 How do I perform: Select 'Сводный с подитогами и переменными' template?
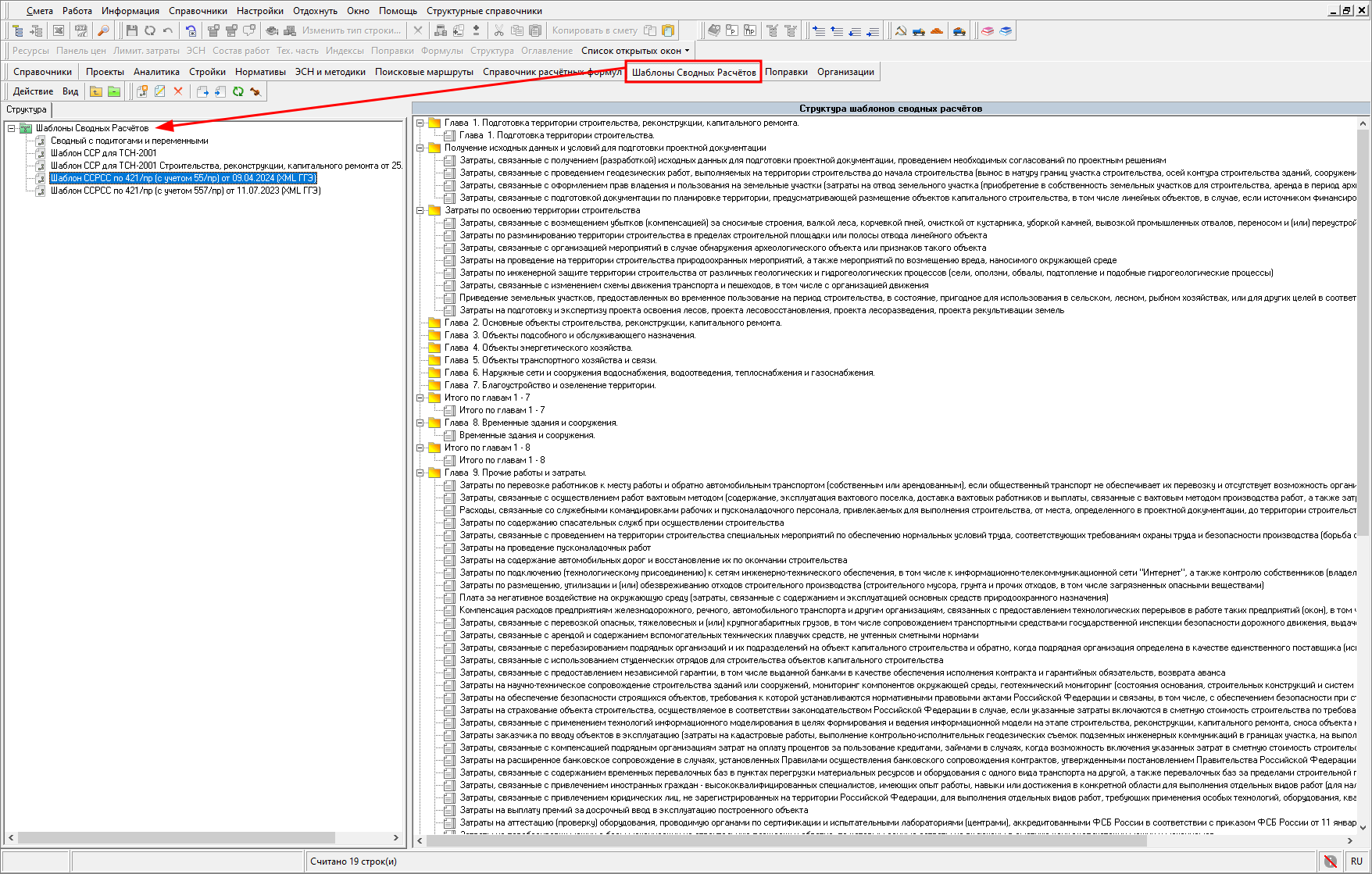[x=129, y=141]
